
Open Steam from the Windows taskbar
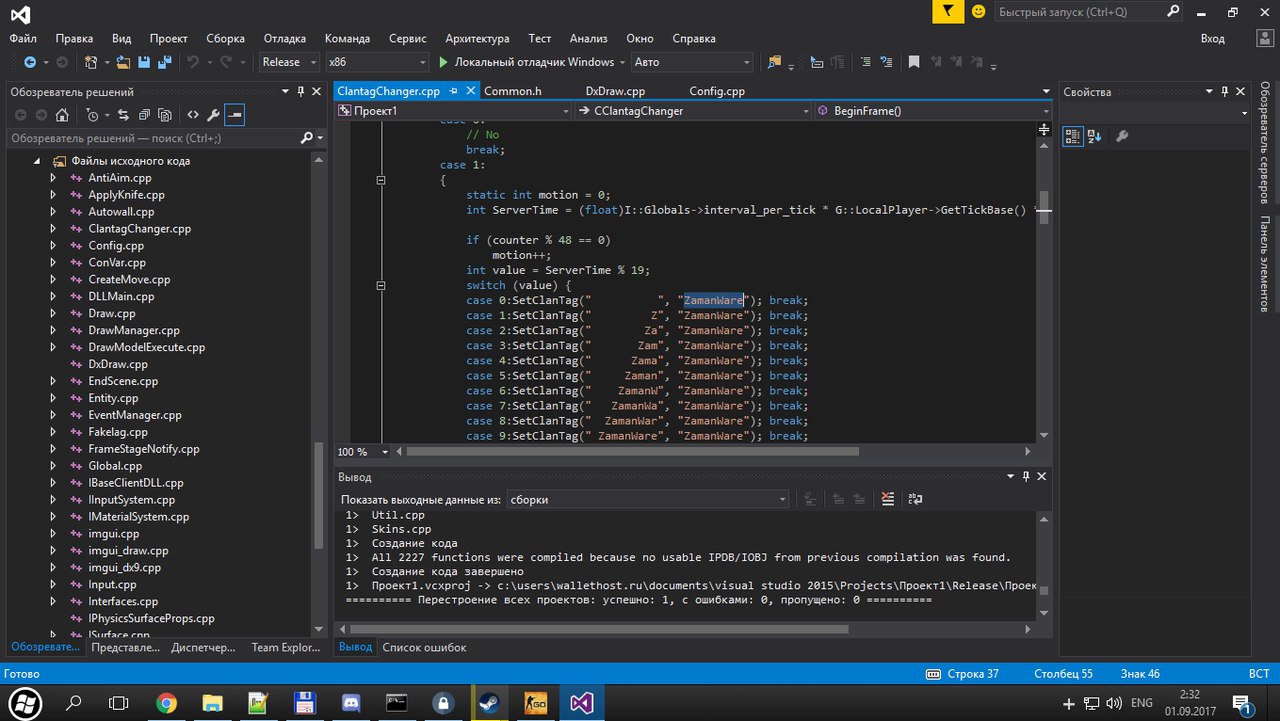tap(489, 702)
